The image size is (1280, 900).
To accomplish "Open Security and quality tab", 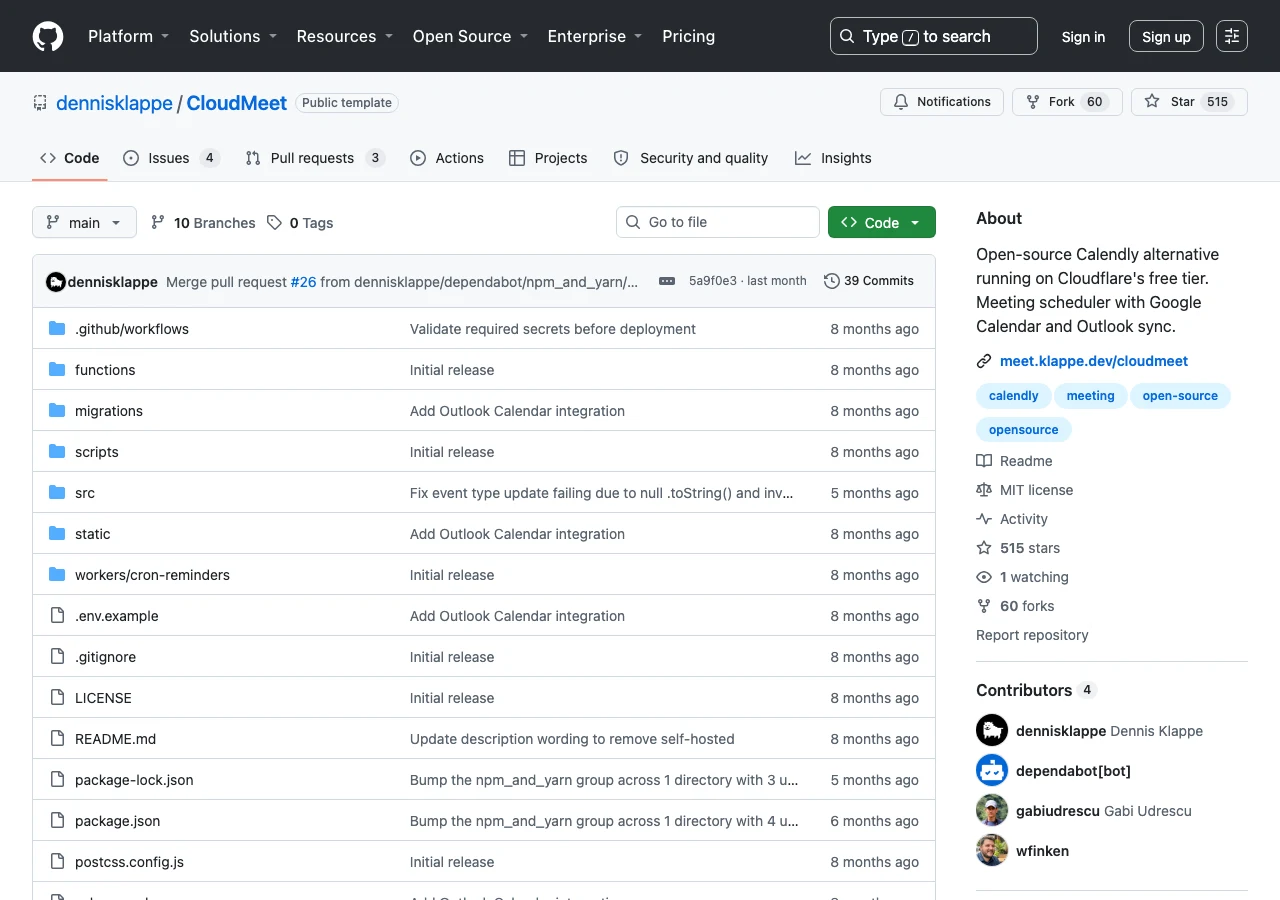I will click(691, 158).
